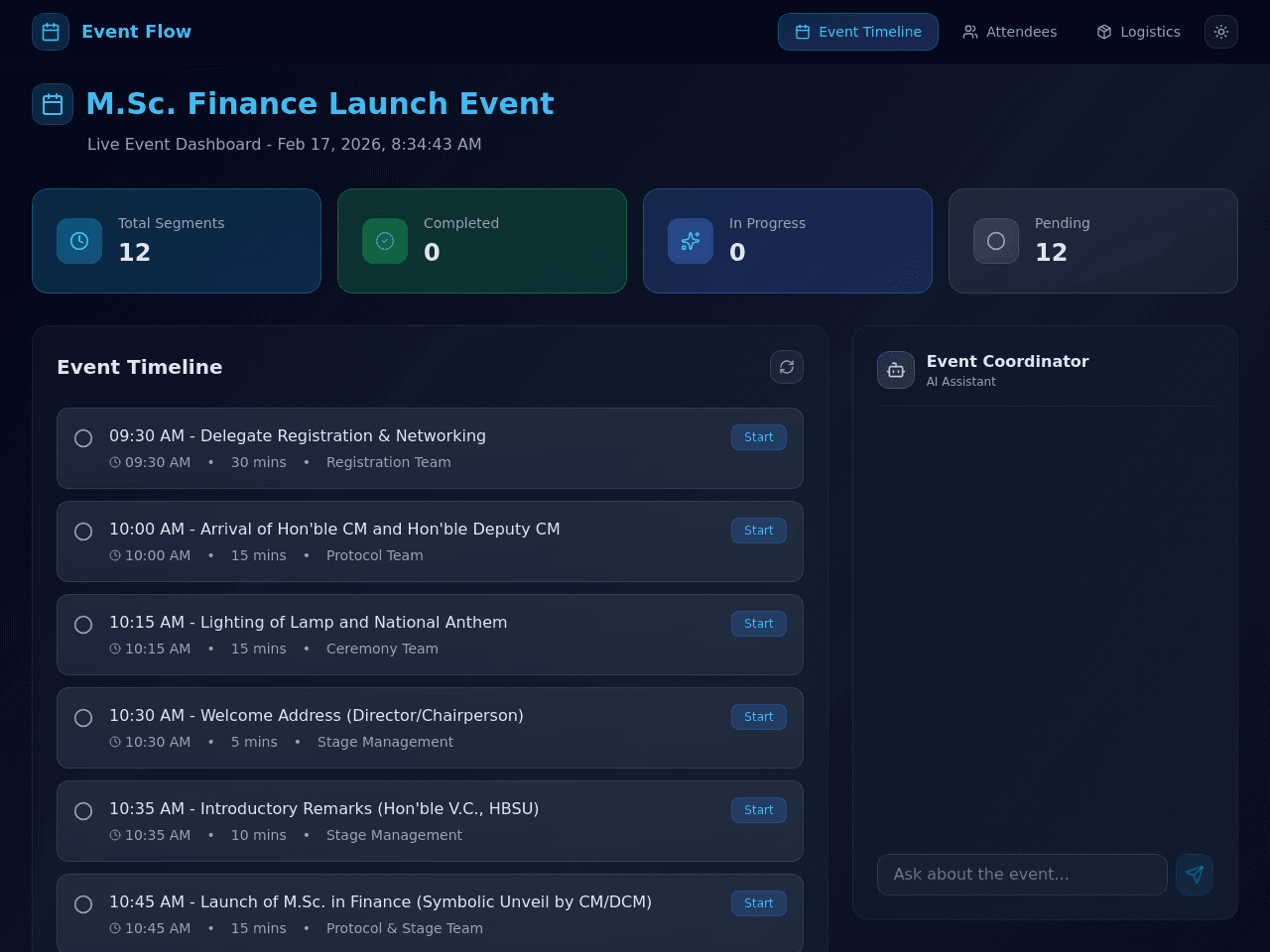Click clock icon next to 10:00 AM time
The image size is (1270, 952).
coord(115,555)
